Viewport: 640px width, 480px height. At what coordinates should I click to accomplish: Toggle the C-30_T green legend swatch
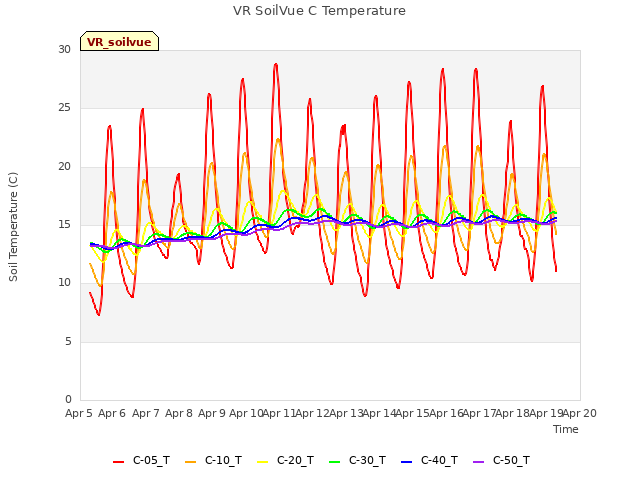334,462
